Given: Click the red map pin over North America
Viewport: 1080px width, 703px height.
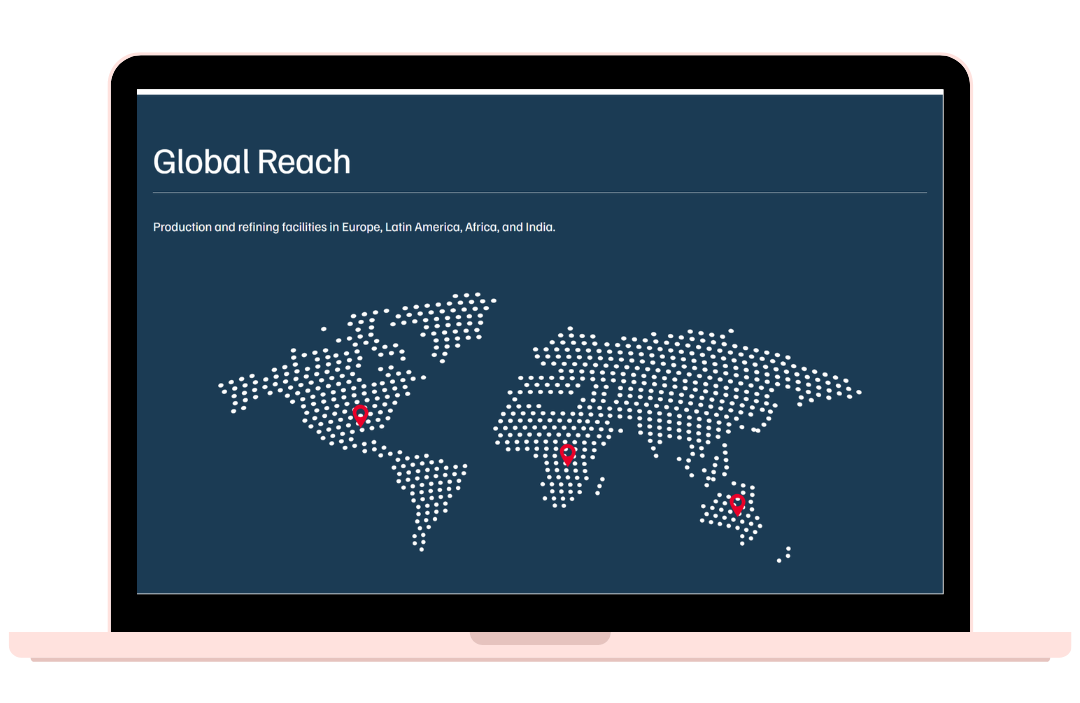Looking at the screenshot, I should [360, 416].
